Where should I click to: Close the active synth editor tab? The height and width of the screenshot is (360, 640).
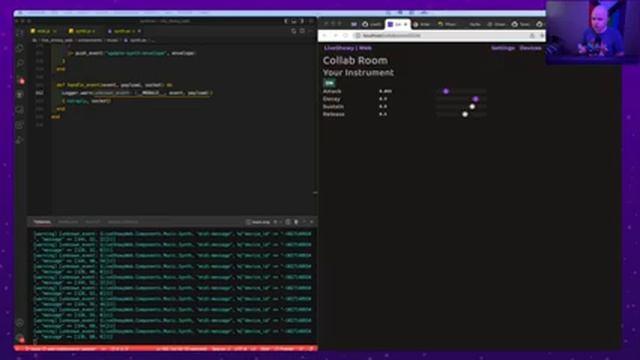tap(140, 31)
